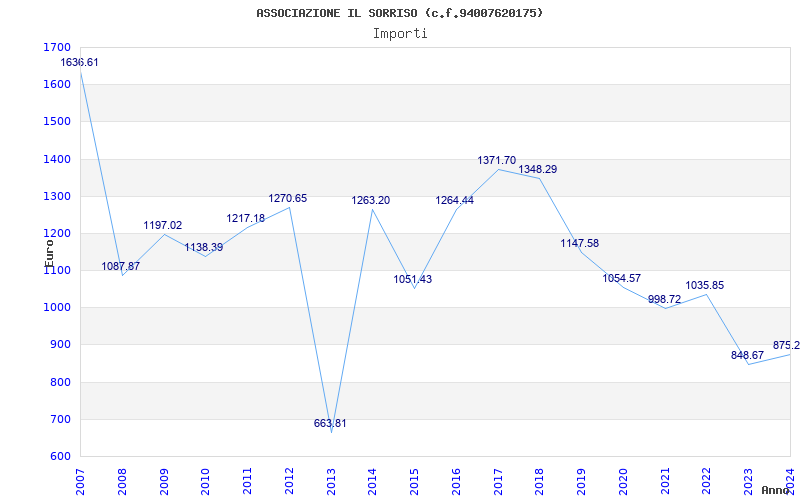Click the Euro y-axis title

[x=49, y=253]
